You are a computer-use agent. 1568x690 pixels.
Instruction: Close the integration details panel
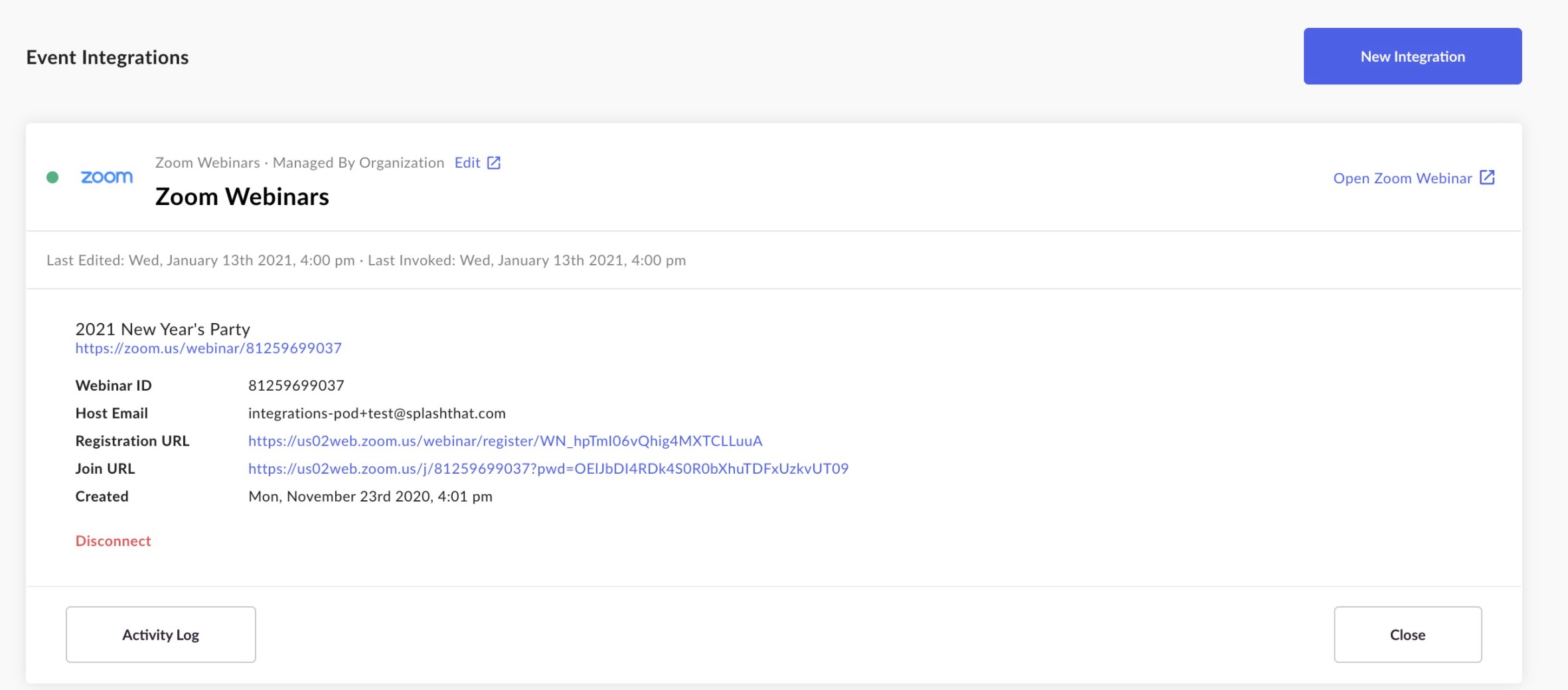point(1407,634)
